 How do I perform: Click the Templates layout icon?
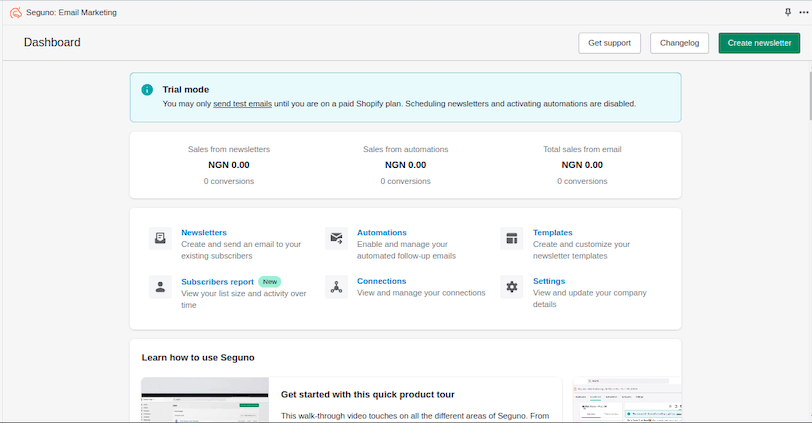(512, 238)
